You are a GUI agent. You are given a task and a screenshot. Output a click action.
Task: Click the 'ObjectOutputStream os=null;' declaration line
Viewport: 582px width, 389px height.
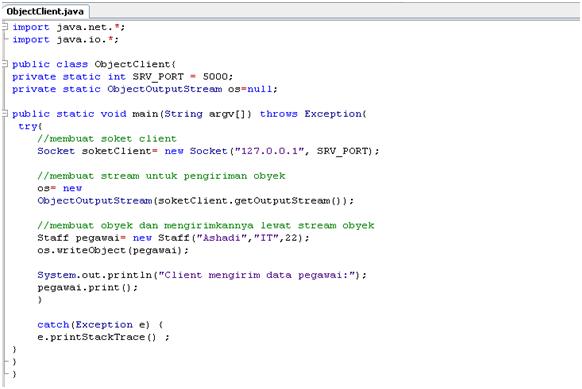tap(145, 89)
